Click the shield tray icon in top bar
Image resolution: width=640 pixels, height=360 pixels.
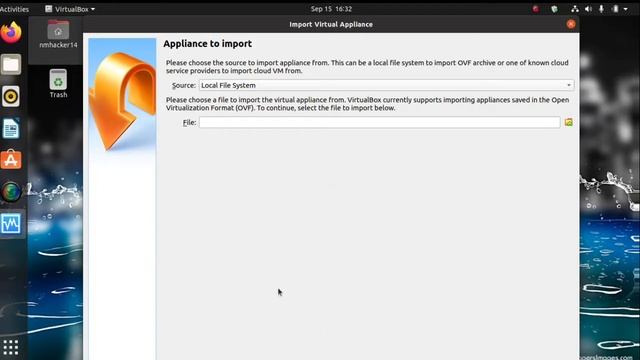[x=554, y=9]
